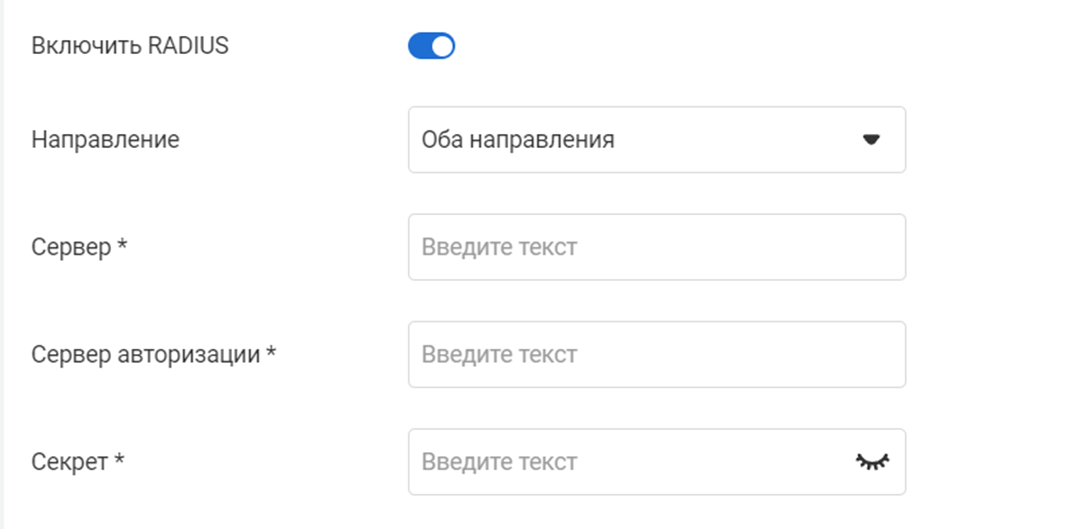Click the white knob of the RADIUS toggle
Screen dimensions: 1068x529
442,46
